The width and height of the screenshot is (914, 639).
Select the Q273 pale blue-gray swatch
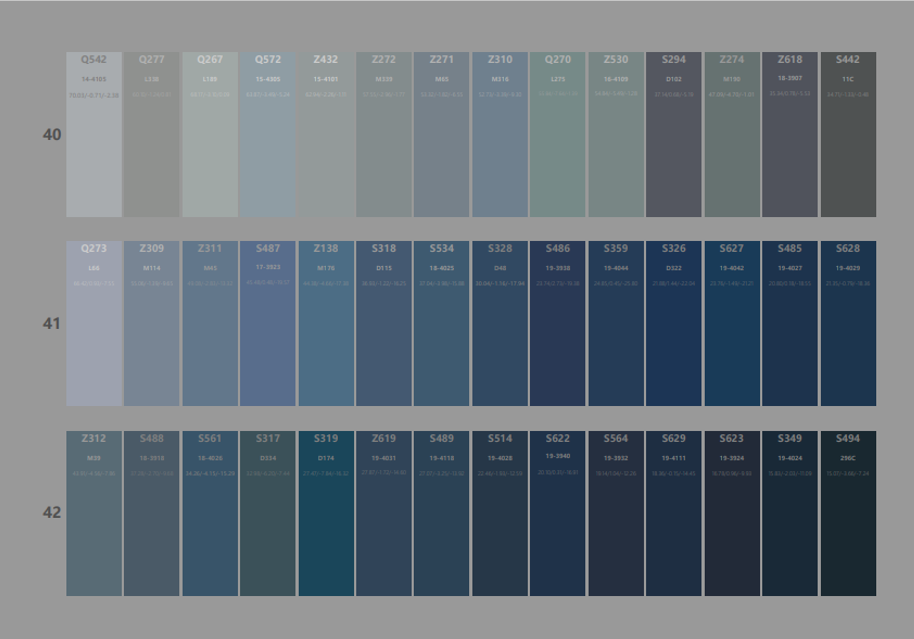click(x=94, y=323)
